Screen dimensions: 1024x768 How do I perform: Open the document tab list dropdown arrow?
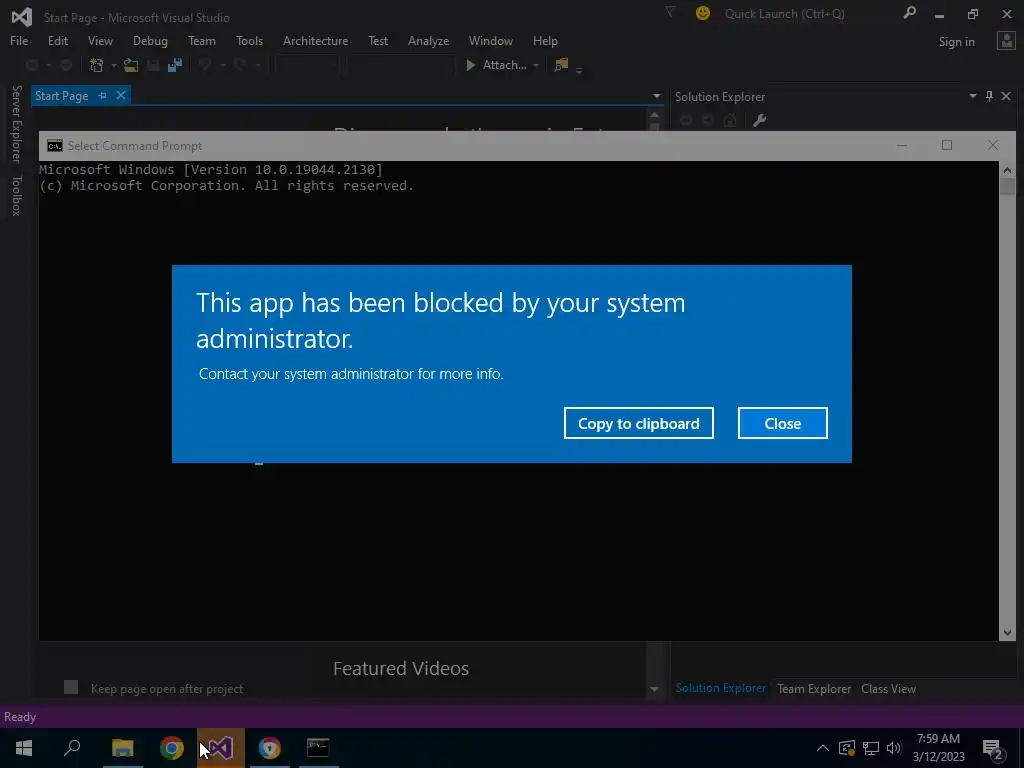(x=656, y=96)
